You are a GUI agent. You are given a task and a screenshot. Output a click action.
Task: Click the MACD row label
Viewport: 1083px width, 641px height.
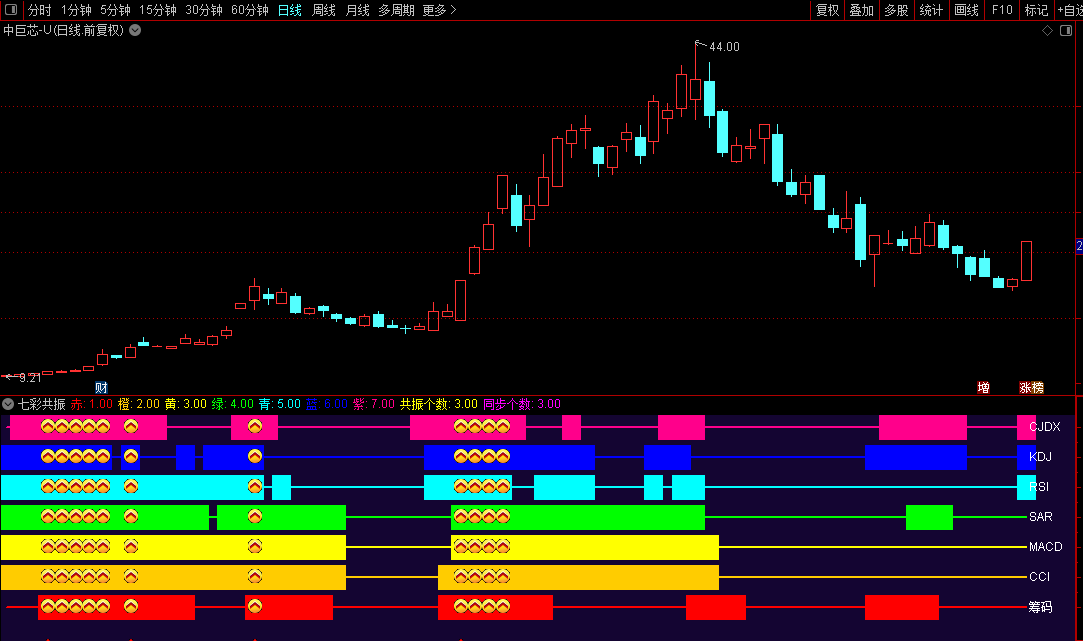tap(1046, 547)
